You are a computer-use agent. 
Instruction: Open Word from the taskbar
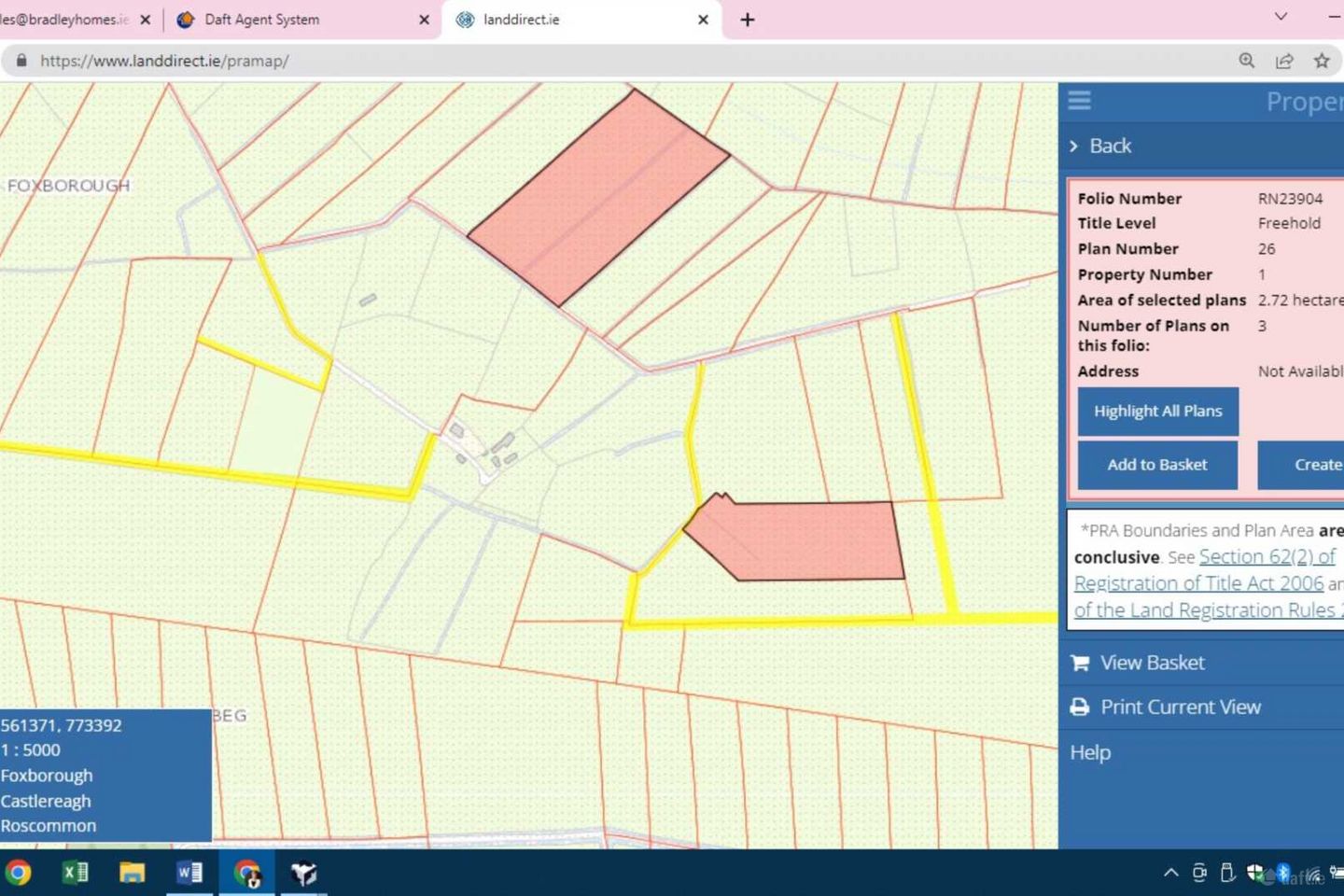pyautogui.click(x=189, y=873)
